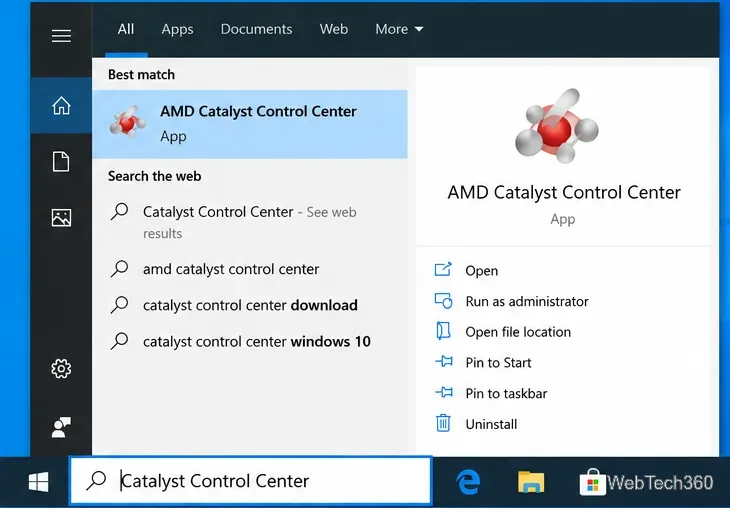Open the feedback person icon in sidebar
This screenshot has height=508, width=730.
pos(61,427)
